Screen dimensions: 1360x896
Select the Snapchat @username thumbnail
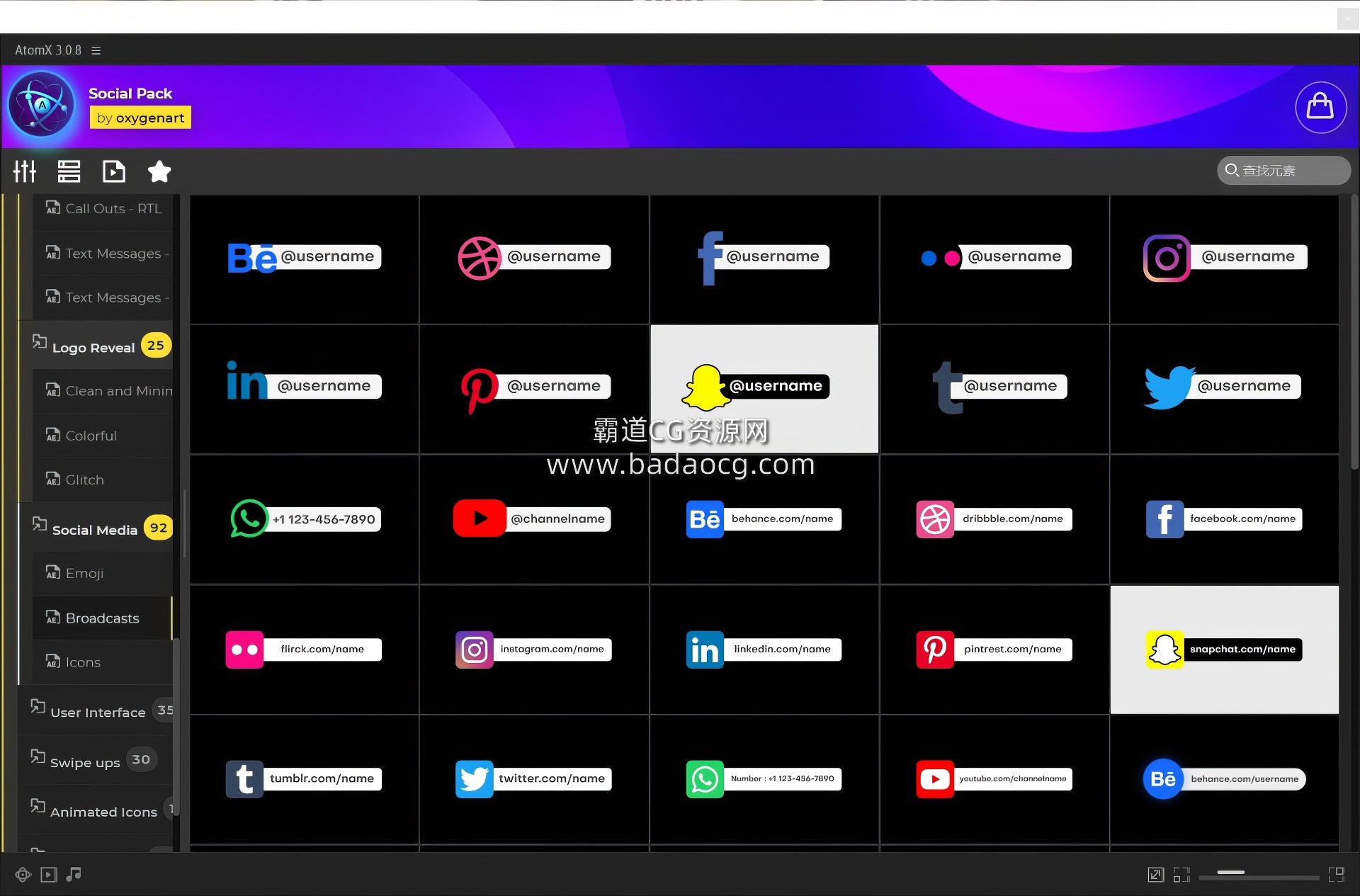(764, 389)
